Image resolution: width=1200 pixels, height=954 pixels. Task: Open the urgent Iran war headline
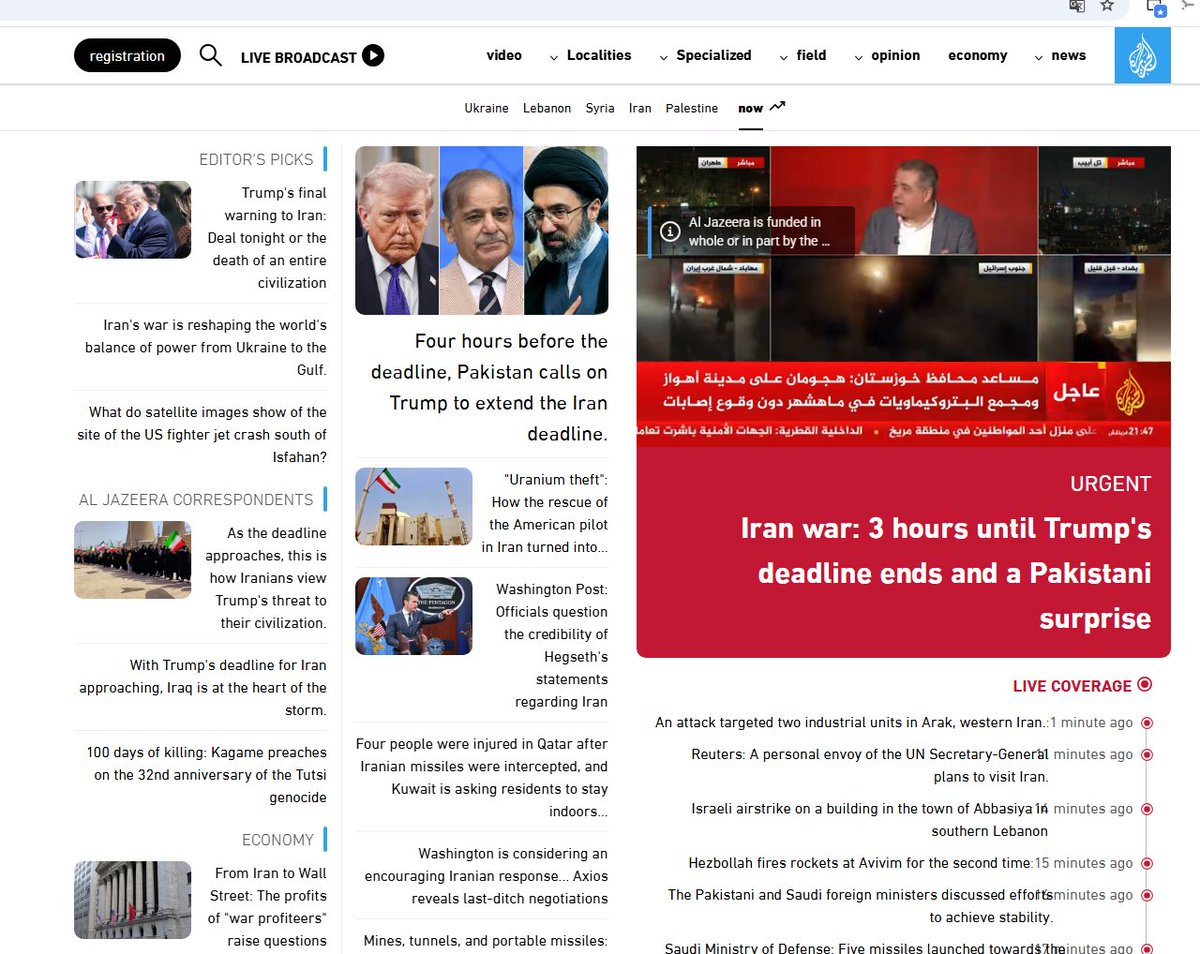coord(945,573)
